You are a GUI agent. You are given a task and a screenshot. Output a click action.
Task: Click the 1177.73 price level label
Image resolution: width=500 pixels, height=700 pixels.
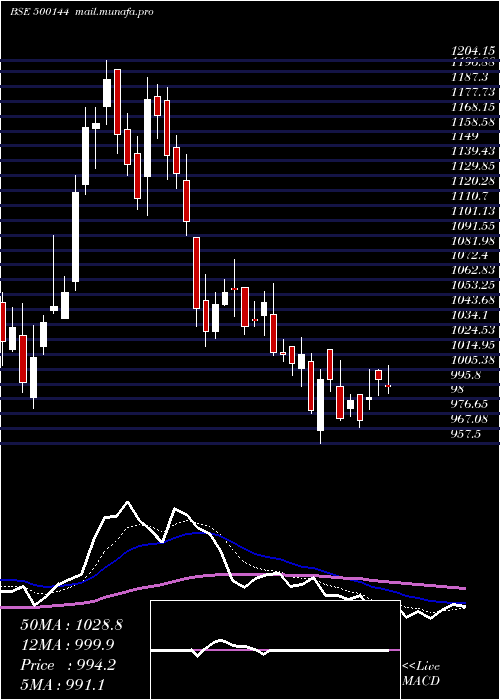point(473,92)
